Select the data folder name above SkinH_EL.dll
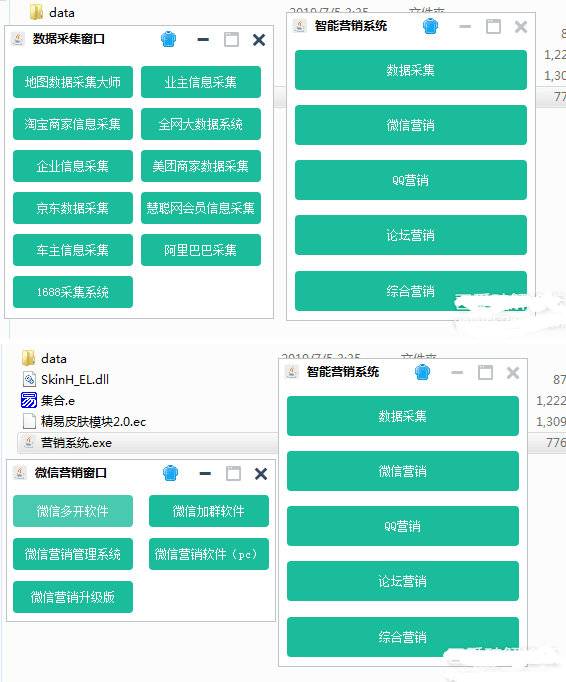 pos(54,359)
